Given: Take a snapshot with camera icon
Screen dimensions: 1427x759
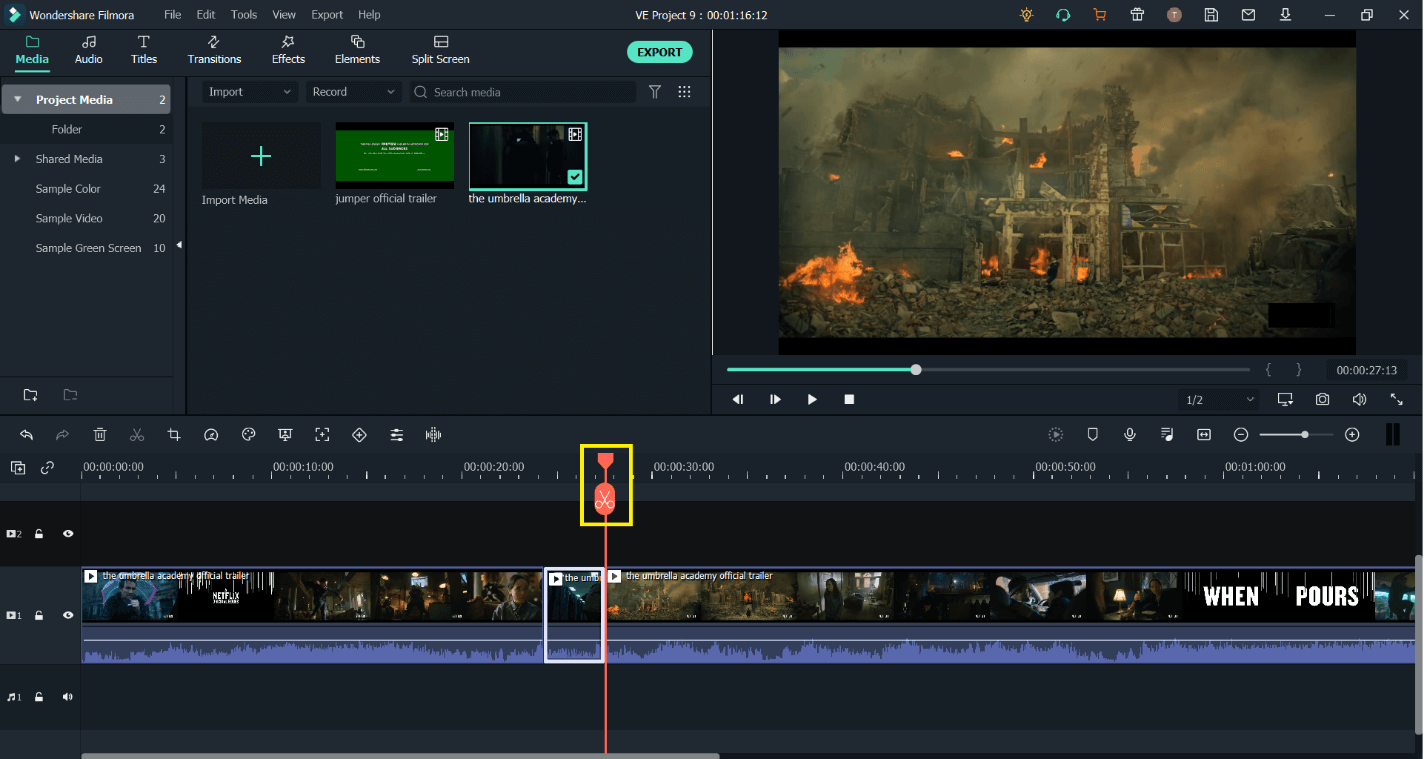Looking at the screenshot, I should [x=1322, y=399].
